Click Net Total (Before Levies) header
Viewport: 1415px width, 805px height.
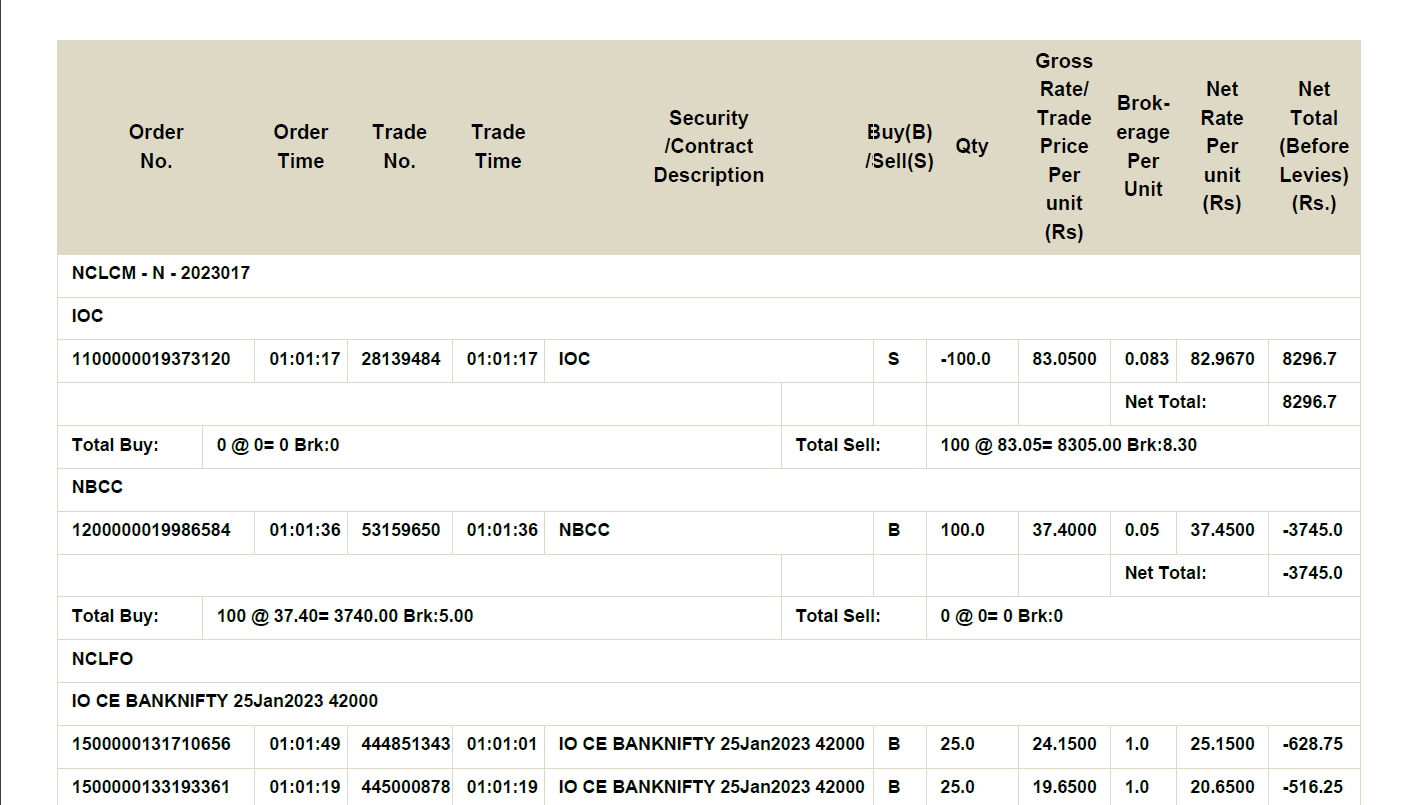click(1314, 147)
